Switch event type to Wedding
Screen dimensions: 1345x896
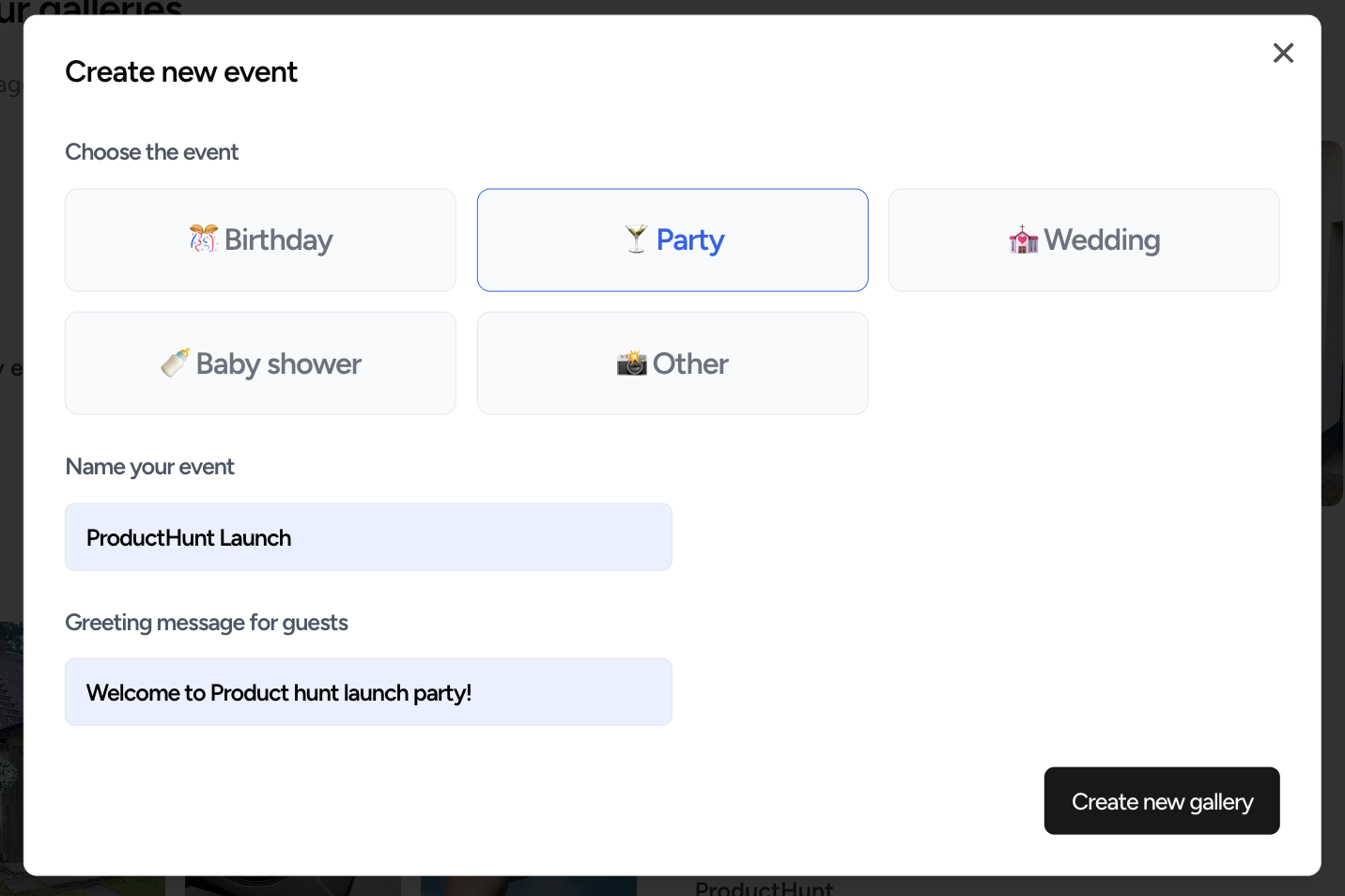[x=1084, y=239]
